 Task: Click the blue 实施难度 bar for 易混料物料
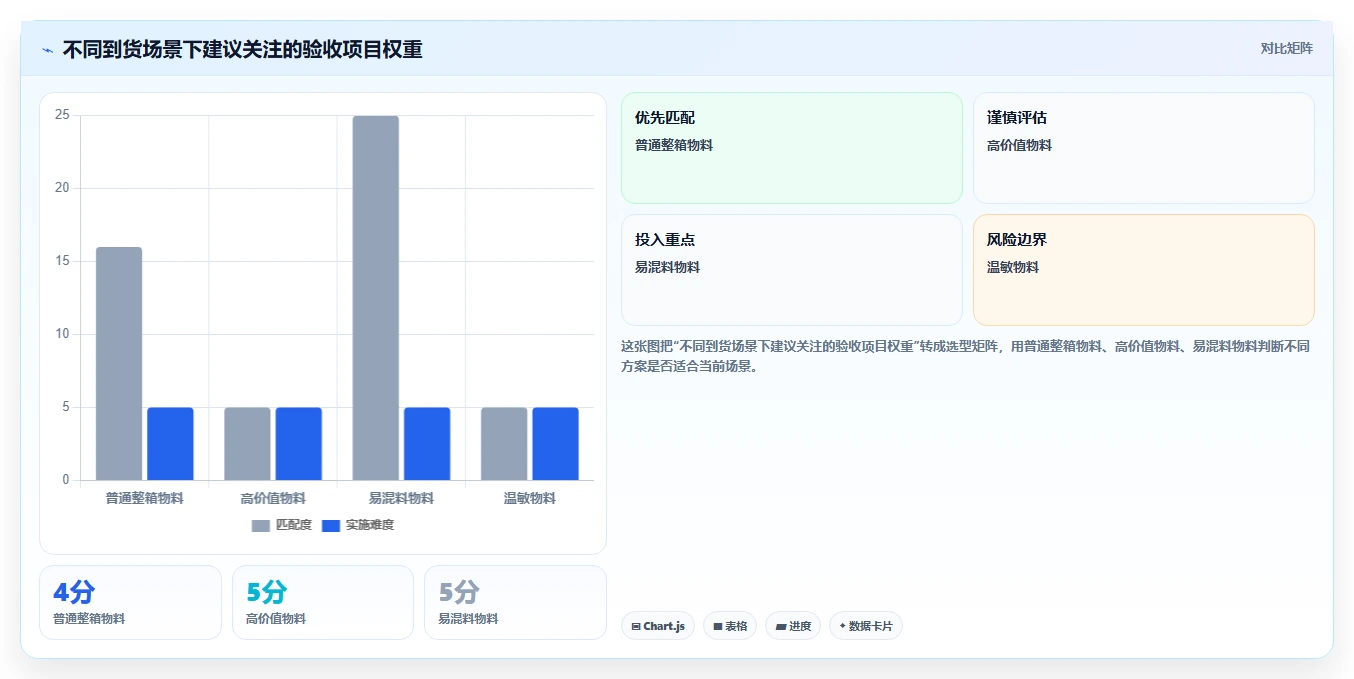pyautogui.click(x=427, y=444)
